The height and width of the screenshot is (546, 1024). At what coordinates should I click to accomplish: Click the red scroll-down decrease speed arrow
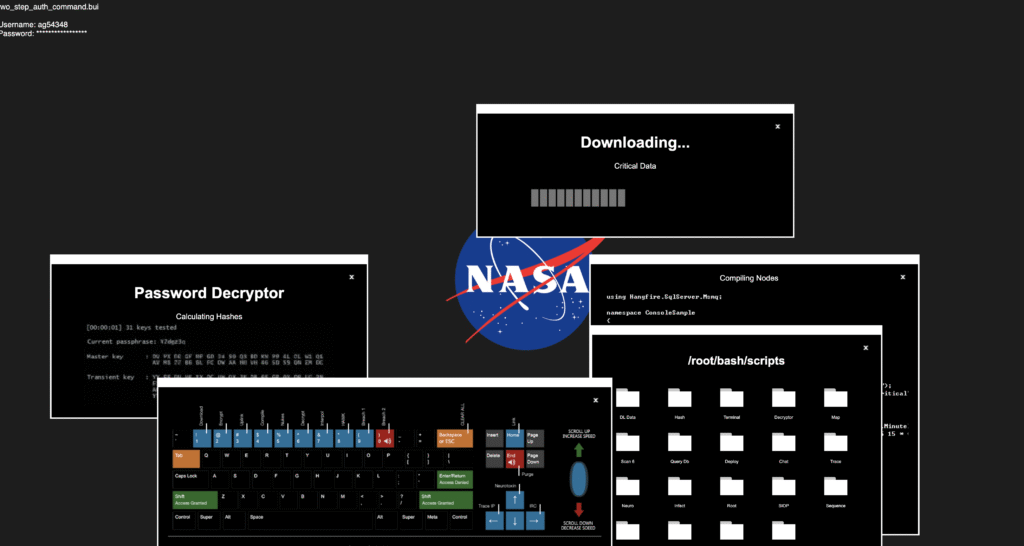(579, 510)
